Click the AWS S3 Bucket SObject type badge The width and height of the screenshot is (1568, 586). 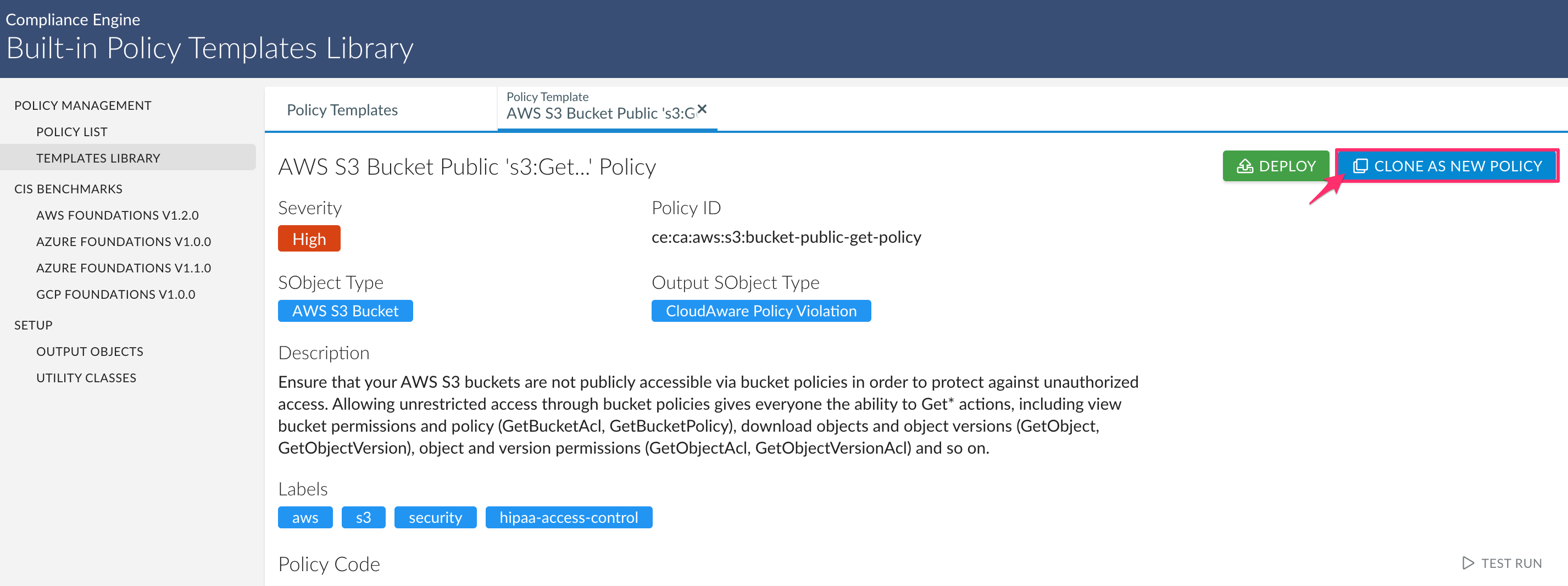pos(345,311)
